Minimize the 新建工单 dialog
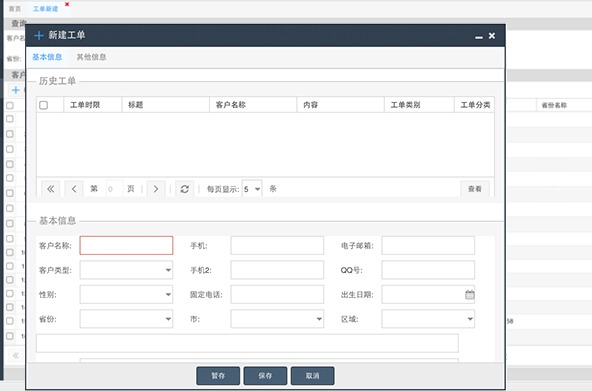Image resolution: width=592 pixels, height=391 pixels. [479, 37]
